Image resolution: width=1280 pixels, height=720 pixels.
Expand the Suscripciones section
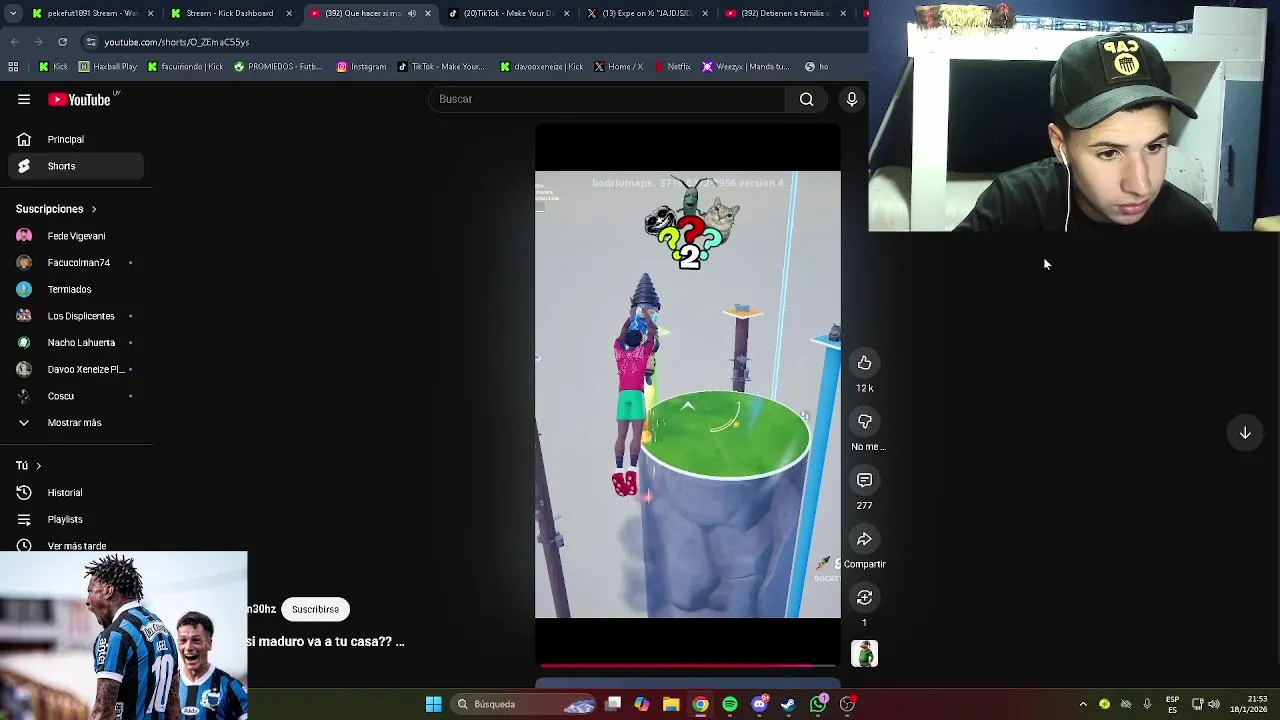pyautogui.click(x=56, y=209)
